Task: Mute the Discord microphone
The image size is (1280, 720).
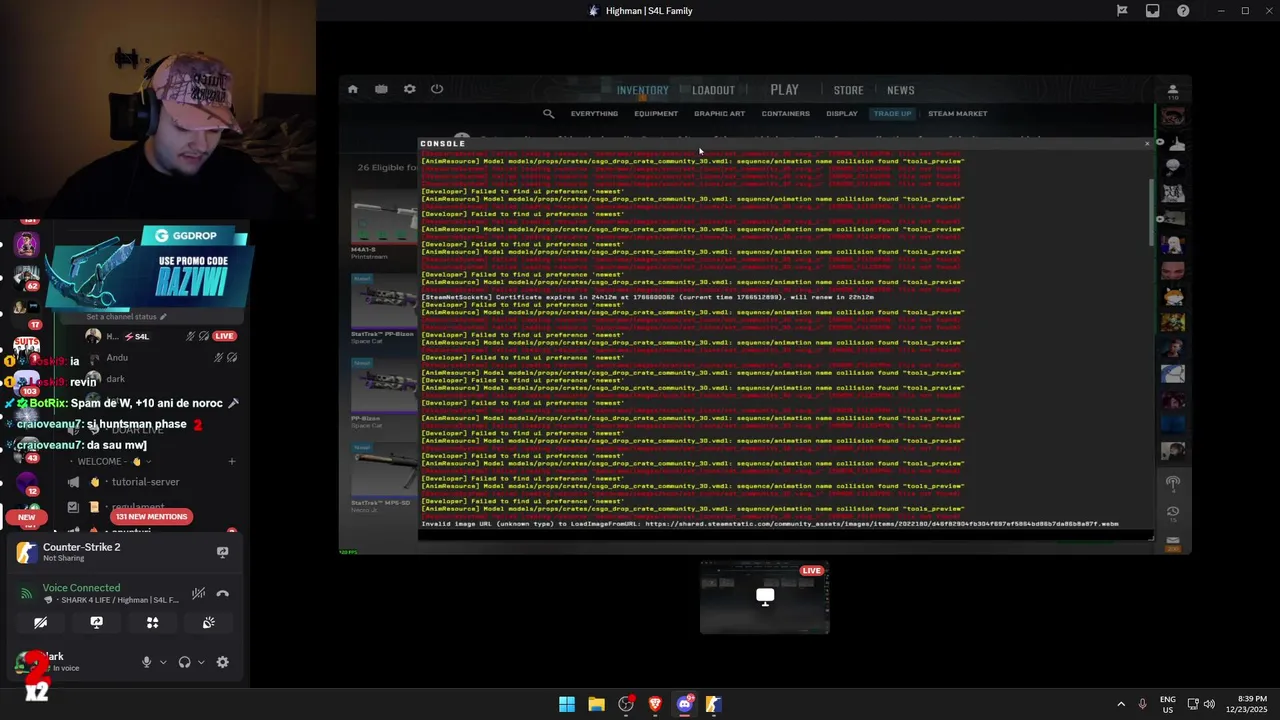Action: point(146,662)
